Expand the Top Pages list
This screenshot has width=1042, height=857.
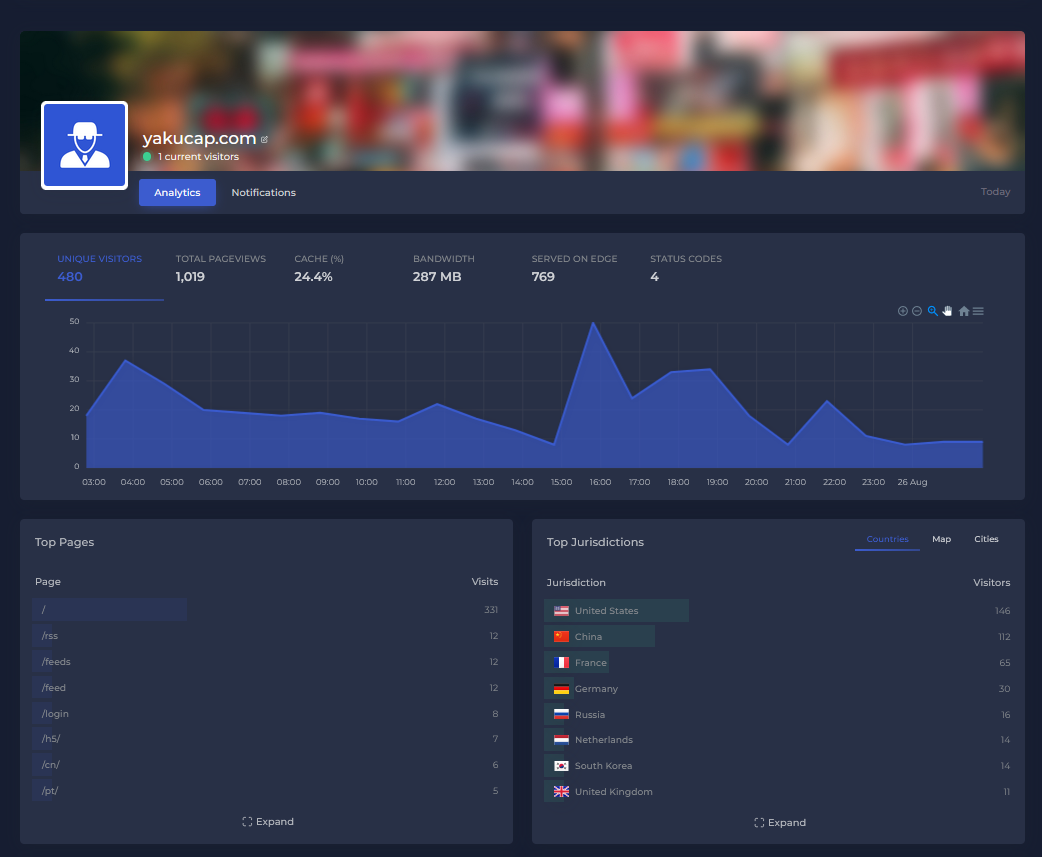pyautogui.click(x=268, y=822)
